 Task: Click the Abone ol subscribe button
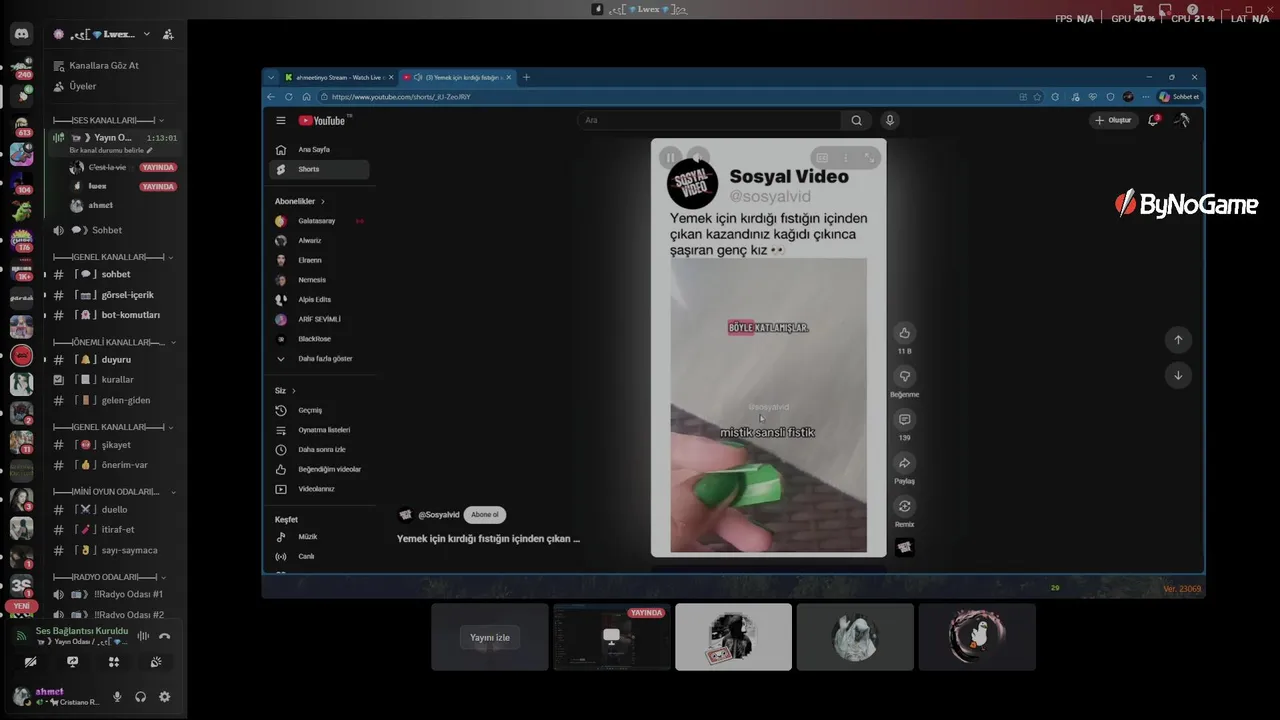click(x=485, y=515)
